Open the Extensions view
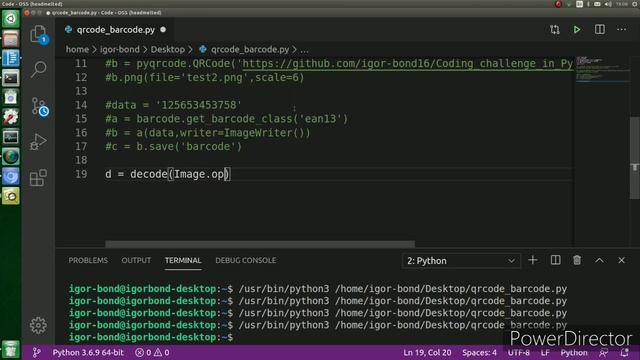 (x=38, y=178)
